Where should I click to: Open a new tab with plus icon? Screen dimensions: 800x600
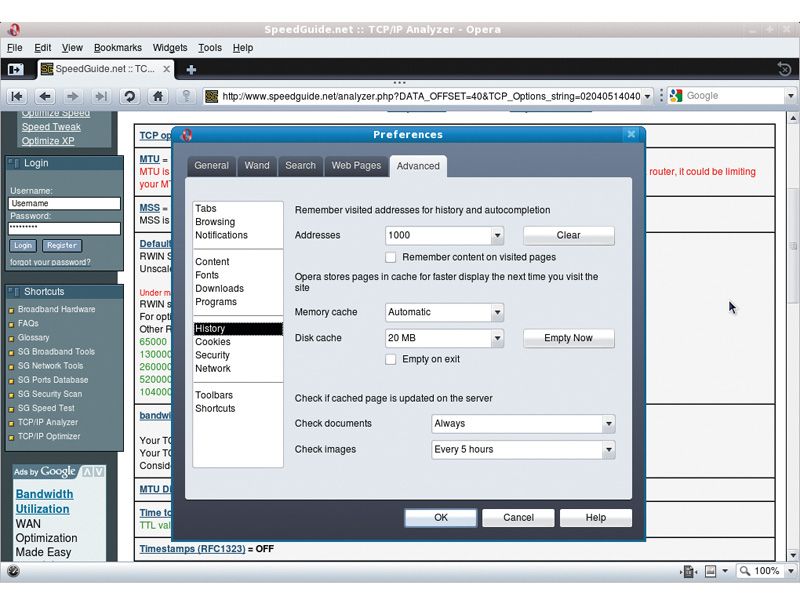pyautogui.click(x=191, y=69)
